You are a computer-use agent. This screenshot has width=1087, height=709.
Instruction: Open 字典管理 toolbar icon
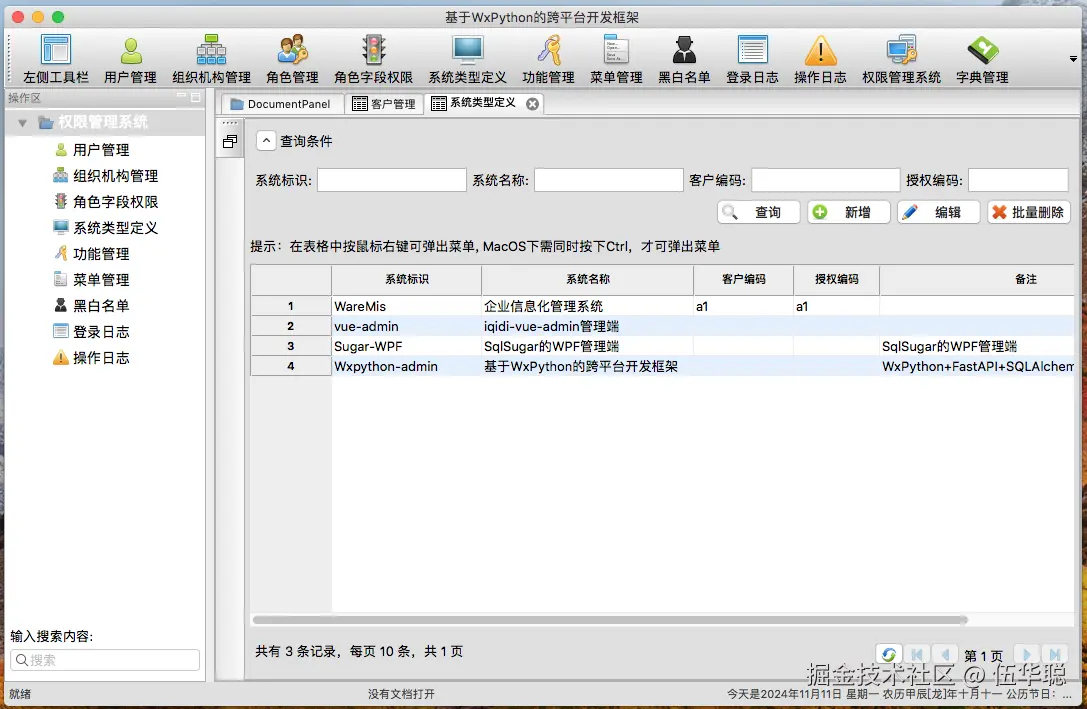(x=982, y=60)
